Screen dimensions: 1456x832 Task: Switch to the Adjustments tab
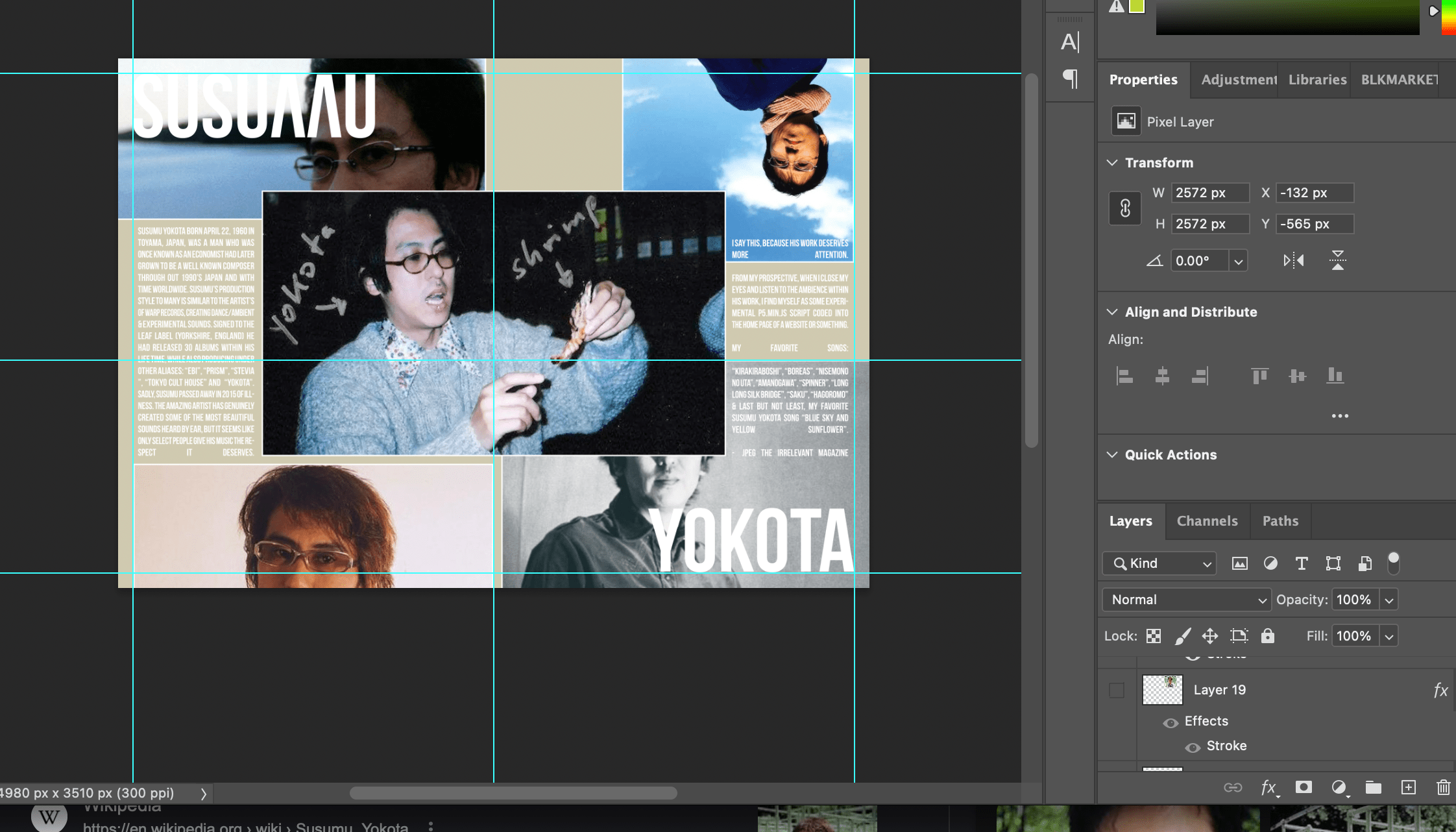(x=1238, y=80)
